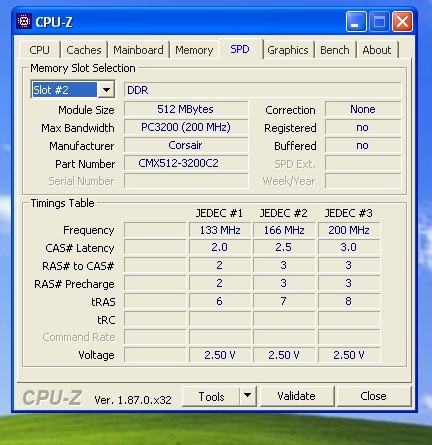Click the JEDEC #1 voltage 2.50 V
Image resolution: width=432 pixels, height=445 pixels.
point(220,355)
